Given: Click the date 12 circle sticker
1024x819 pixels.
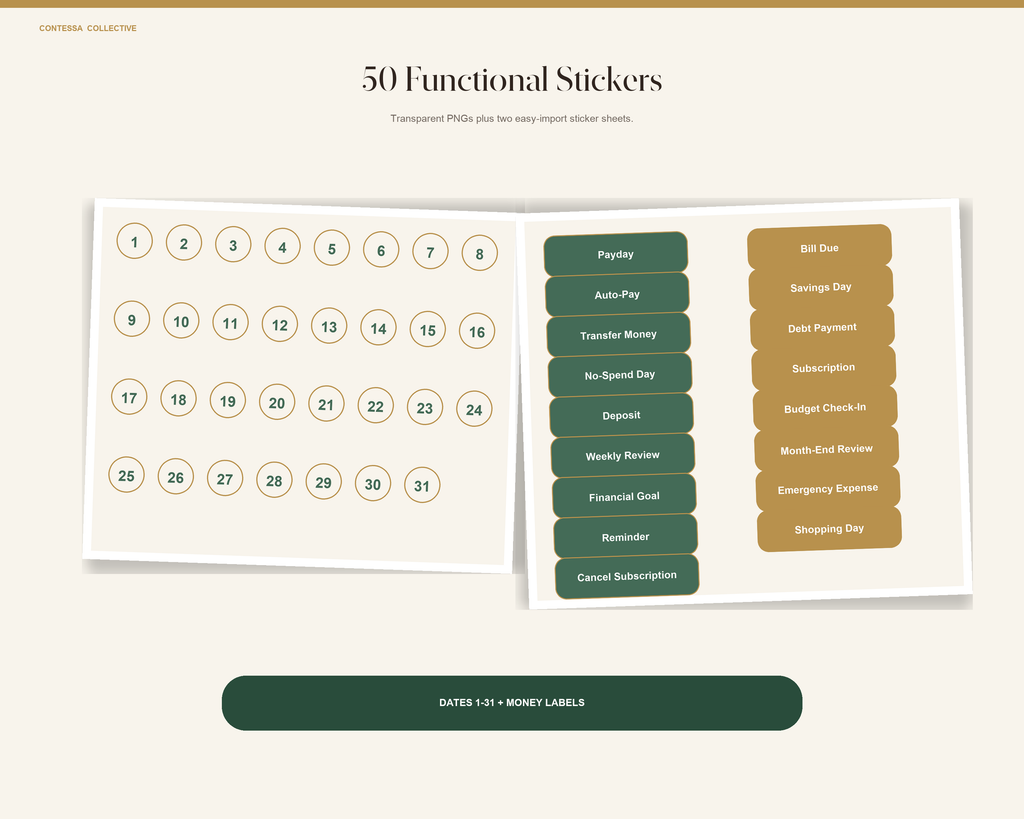Looking at the screenshot, I should (x=280, y=325).
